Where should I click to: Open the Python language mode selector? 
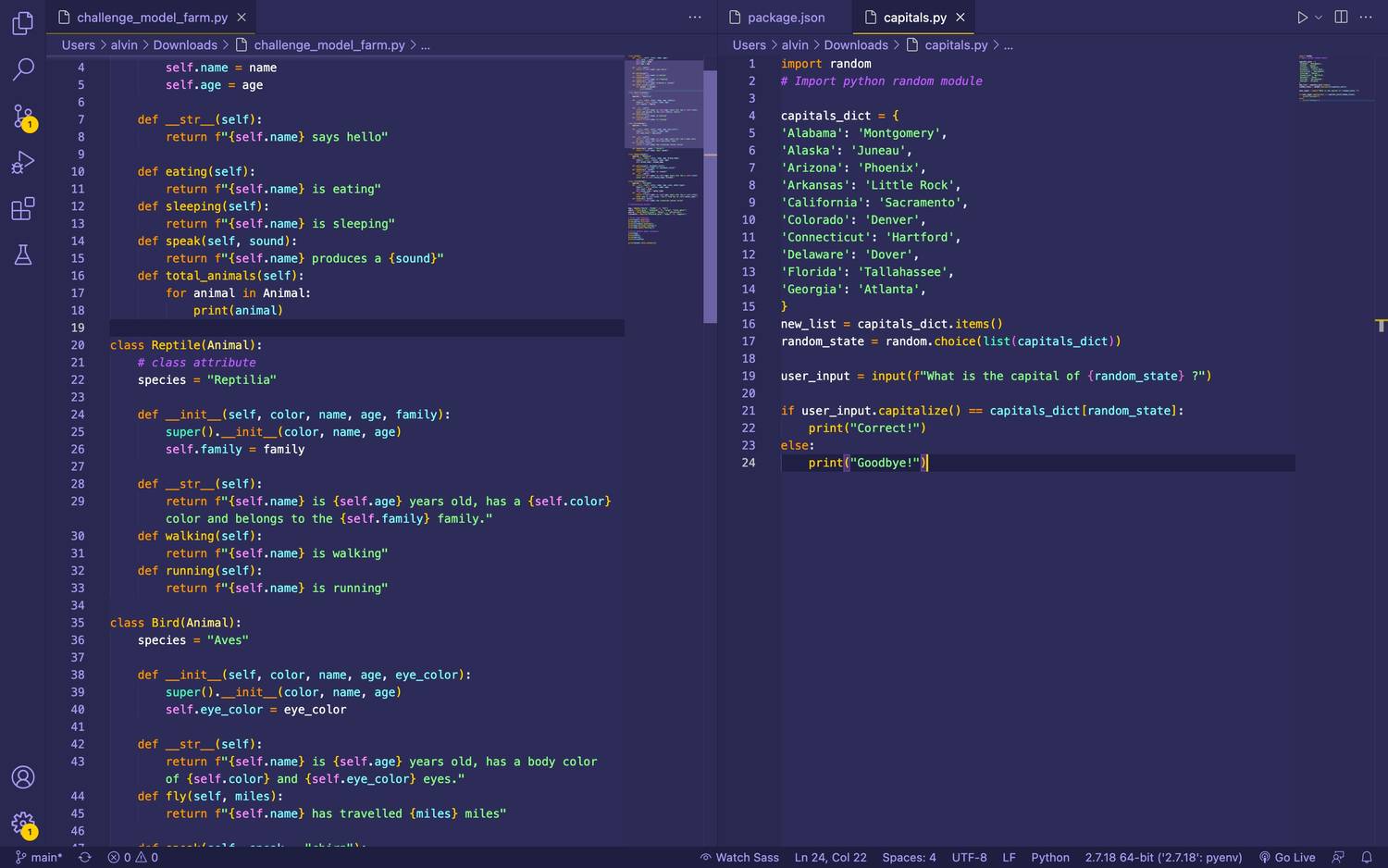tap(1049, 857)
